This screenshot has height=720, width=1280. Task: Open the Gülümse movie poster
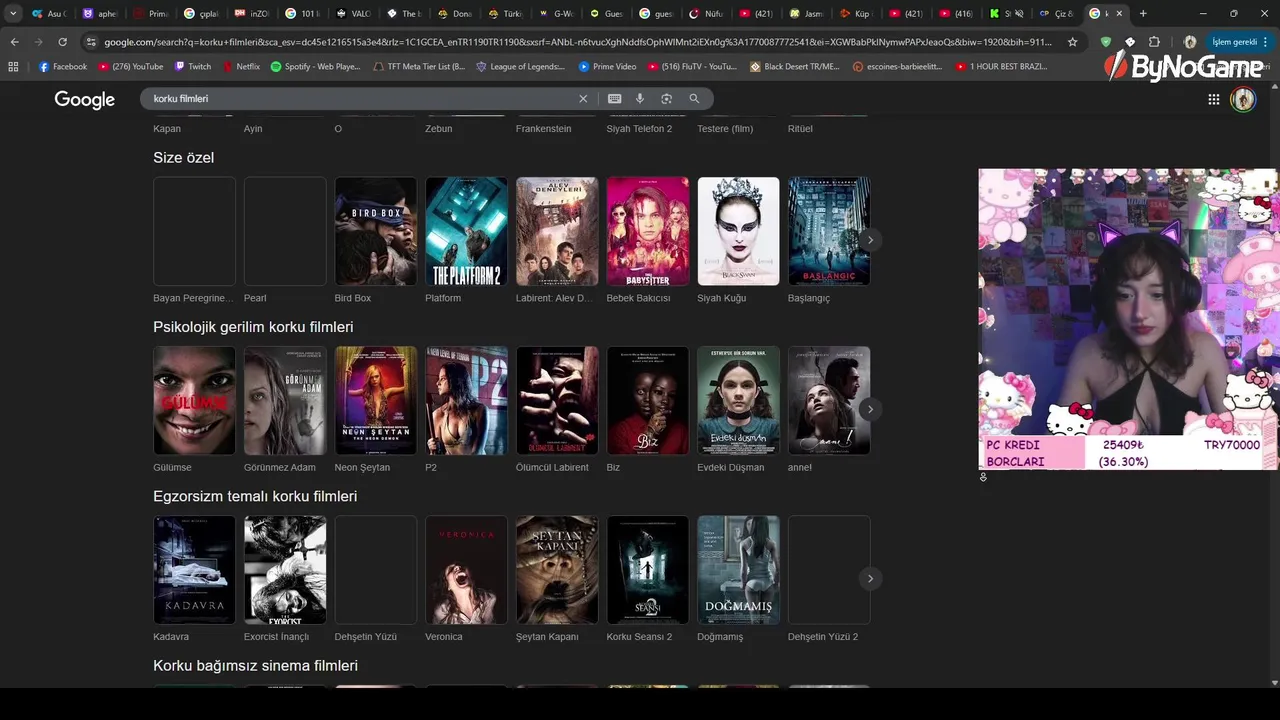pos(194,400)
